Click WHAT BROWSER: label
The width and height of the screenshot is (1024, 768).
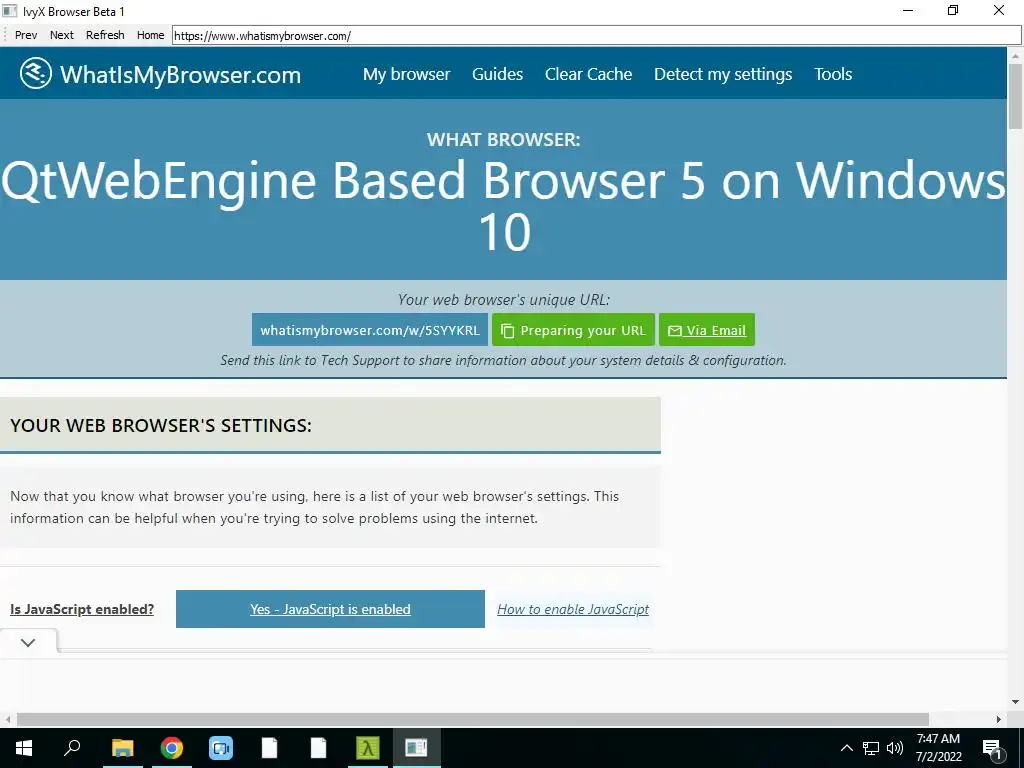[x=504, y=139]
